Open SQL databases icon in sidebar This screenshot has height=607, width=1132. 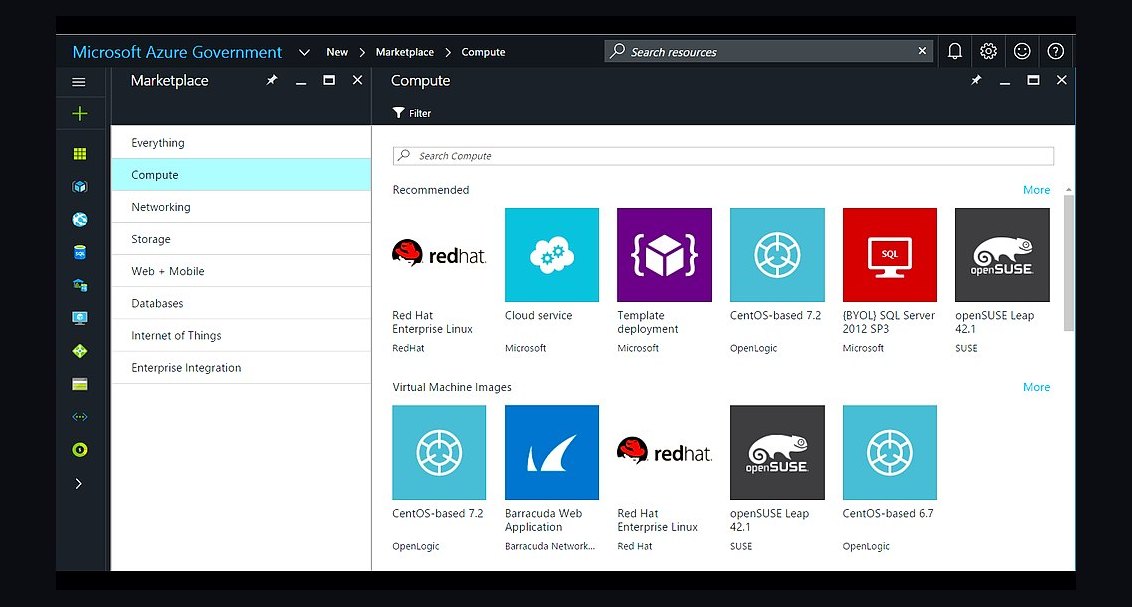pyautogui.click(x=80, y=253)
